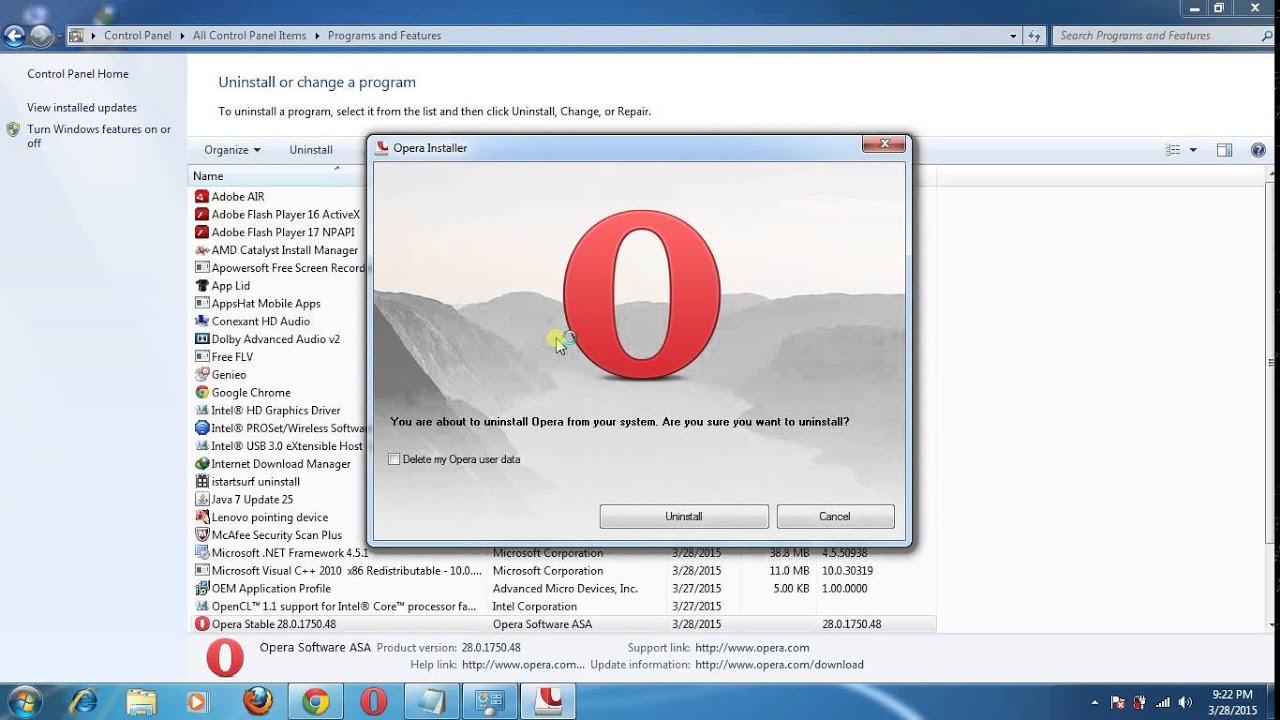The width and height of the screenshot is (1280, 720).
Task: Show hidden tray icons arrow
Action: (1095, 702)
